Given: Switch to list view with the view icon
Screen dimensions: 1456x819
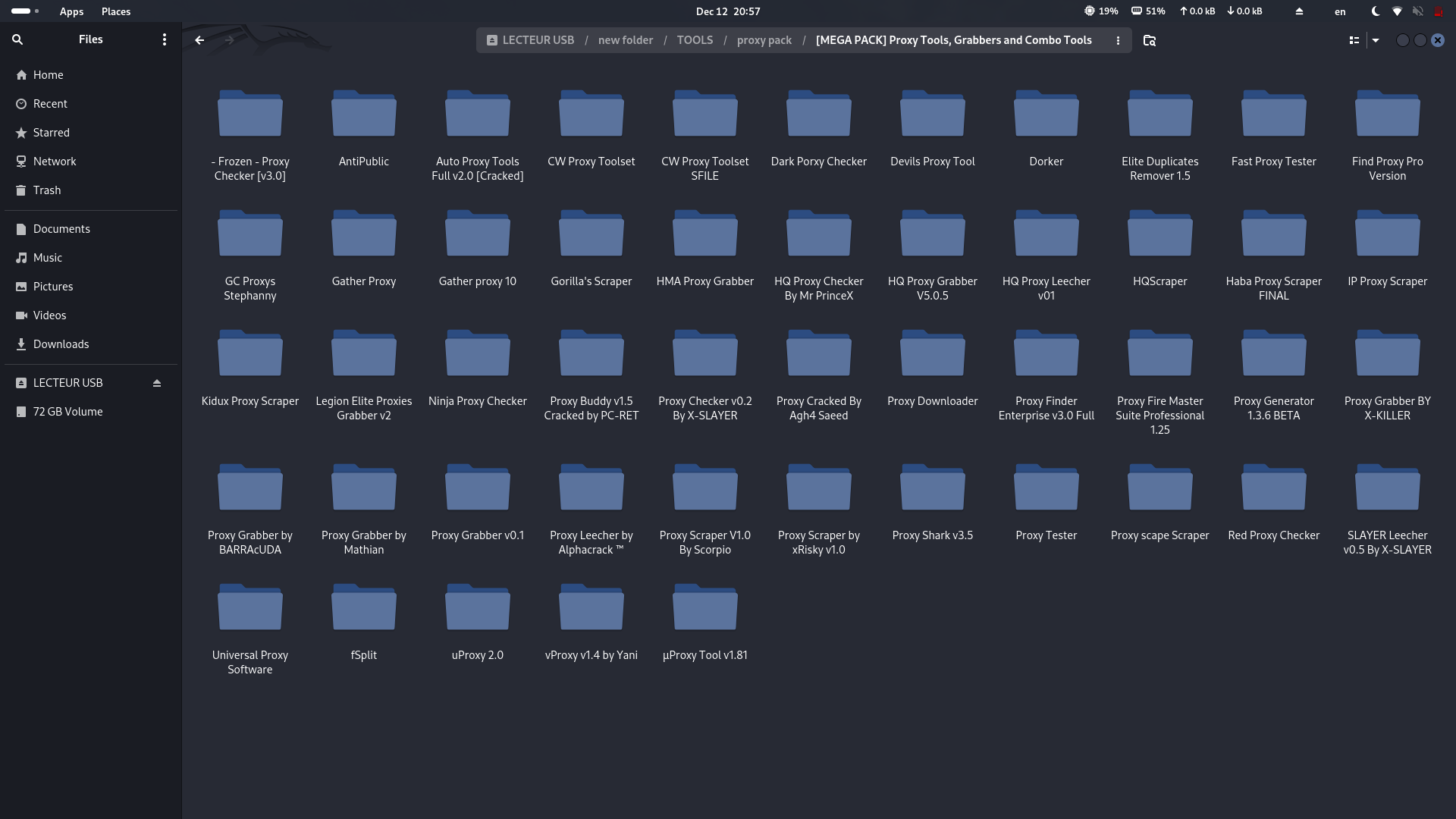Looking at the screenshot, I should click(1354, 40).
